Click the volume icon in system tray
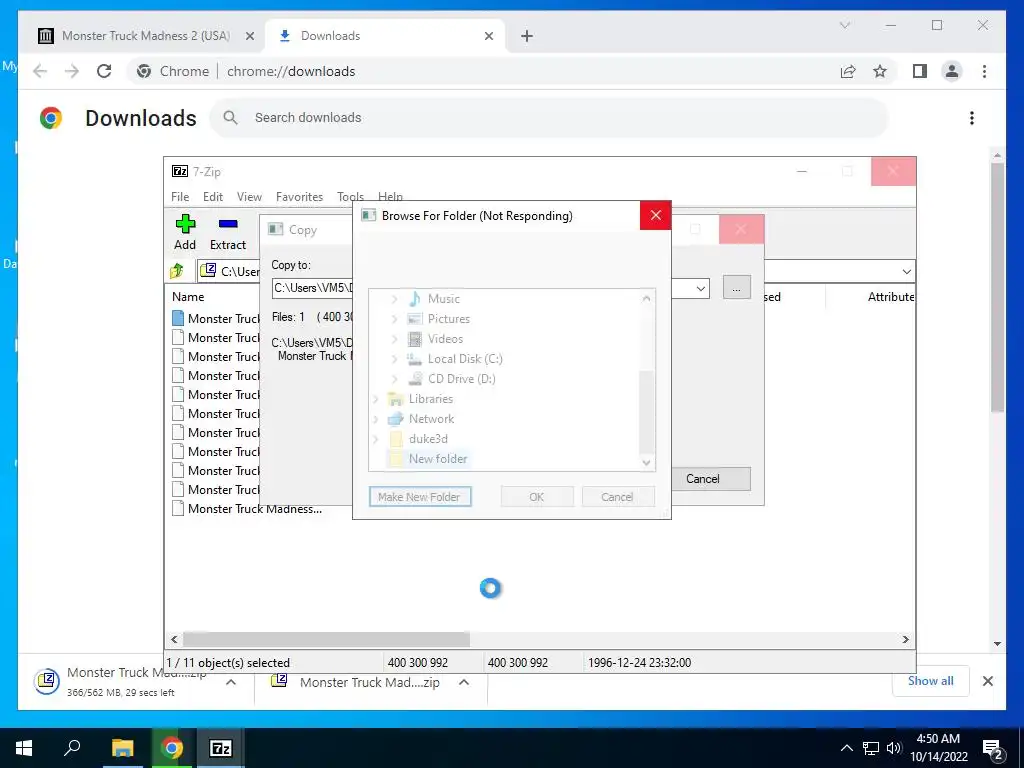This screenshot has height=768, width=1024. tap(893, 748)
